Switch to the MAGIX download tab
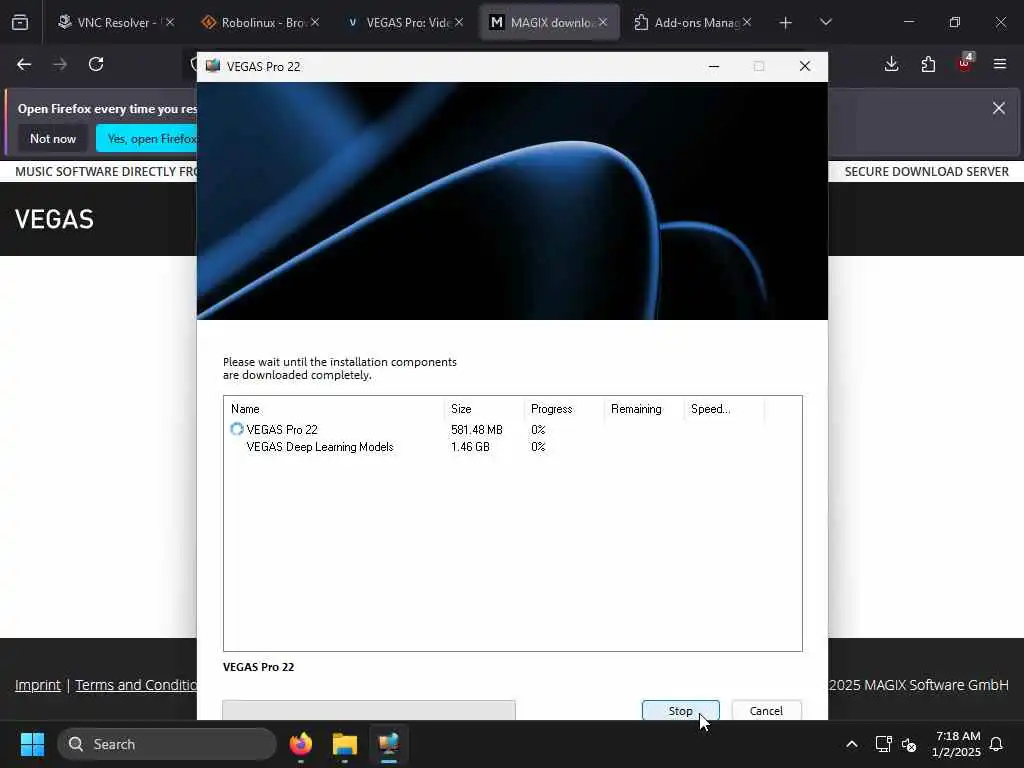This screenshot has width=1024, height=768. (x=542, y=22)
